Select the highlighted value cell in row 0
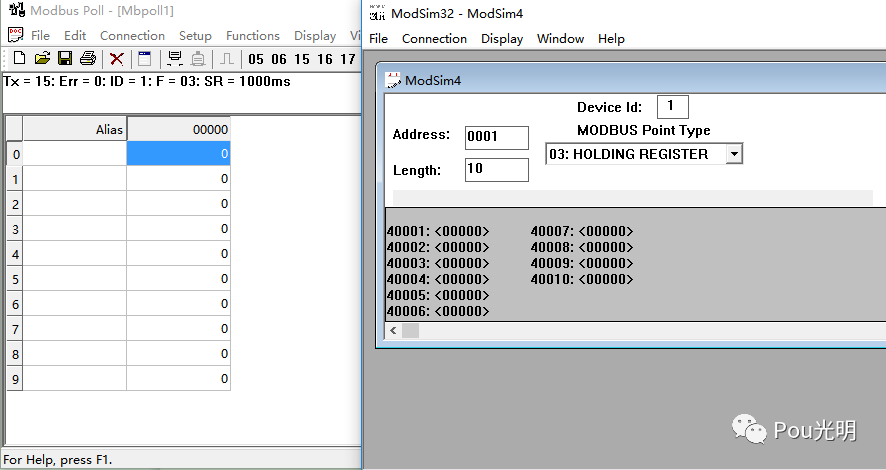The width and height of the screenshot is (886, 470). click(x=178, y=154)
